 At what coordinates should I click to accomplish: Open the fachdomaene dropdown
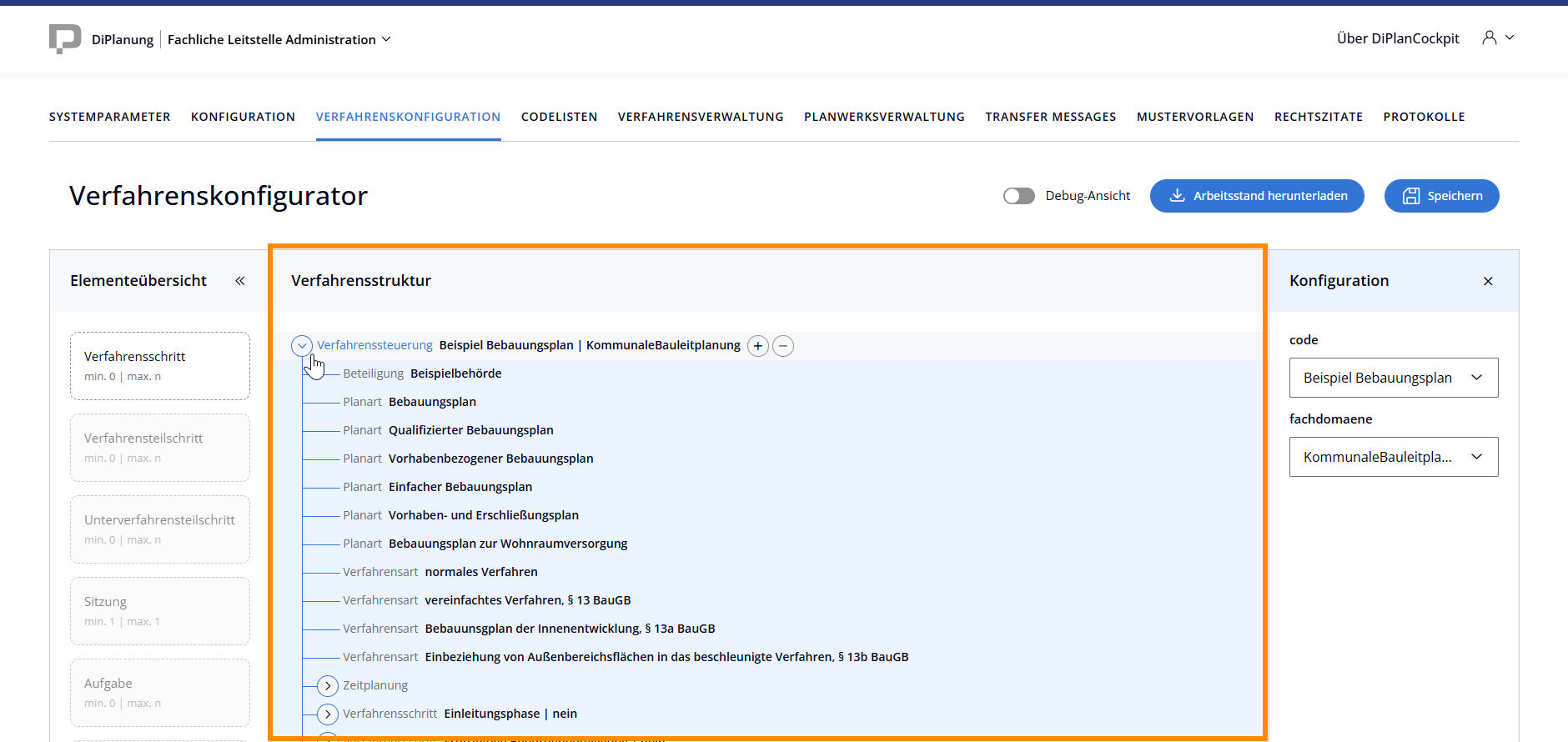(1393, 457)
